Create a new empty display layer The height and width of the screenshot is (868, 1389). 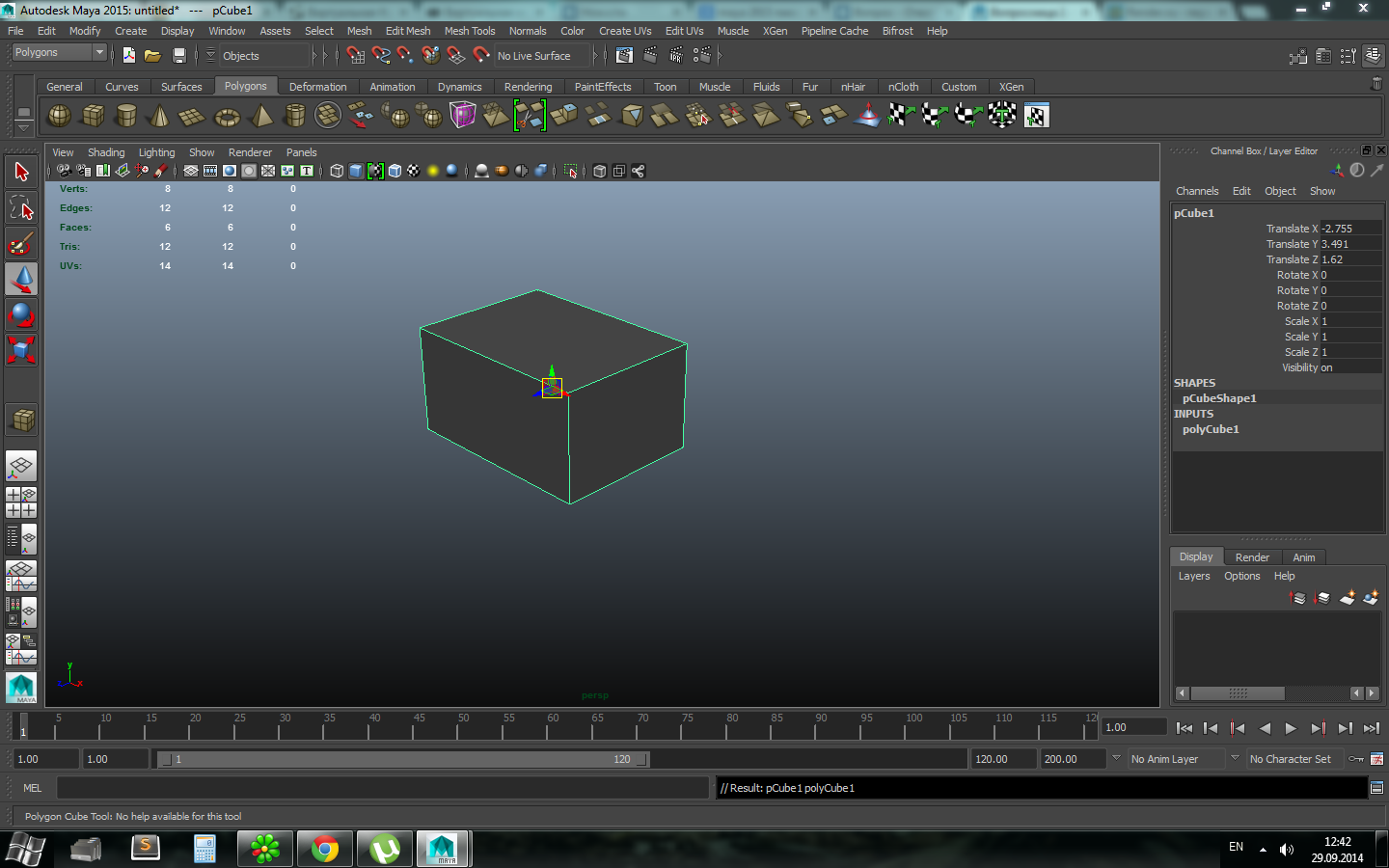1347,598
